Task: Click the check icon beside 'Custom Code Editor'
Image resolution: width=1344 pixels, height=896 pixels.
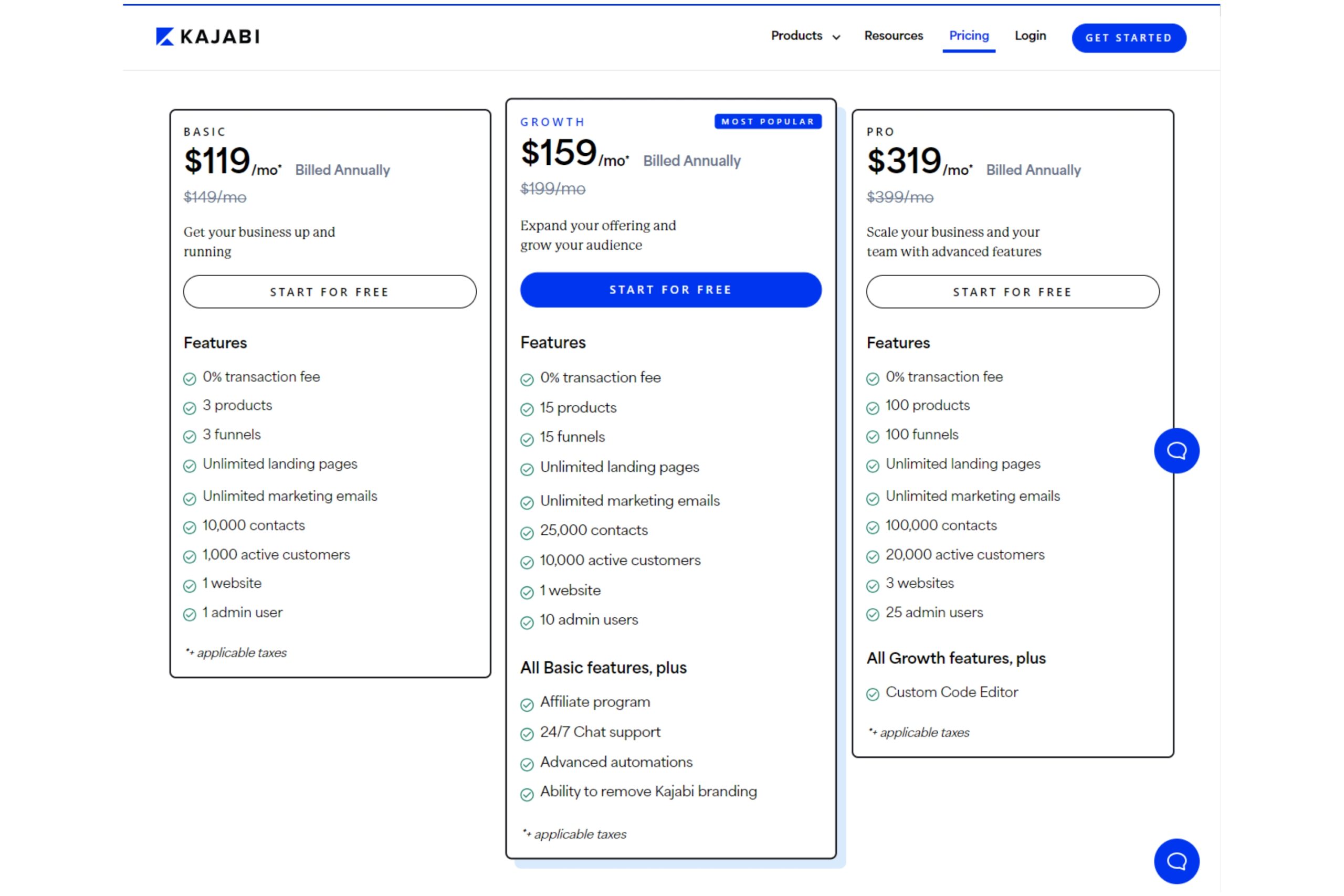Action: point(872,694)
